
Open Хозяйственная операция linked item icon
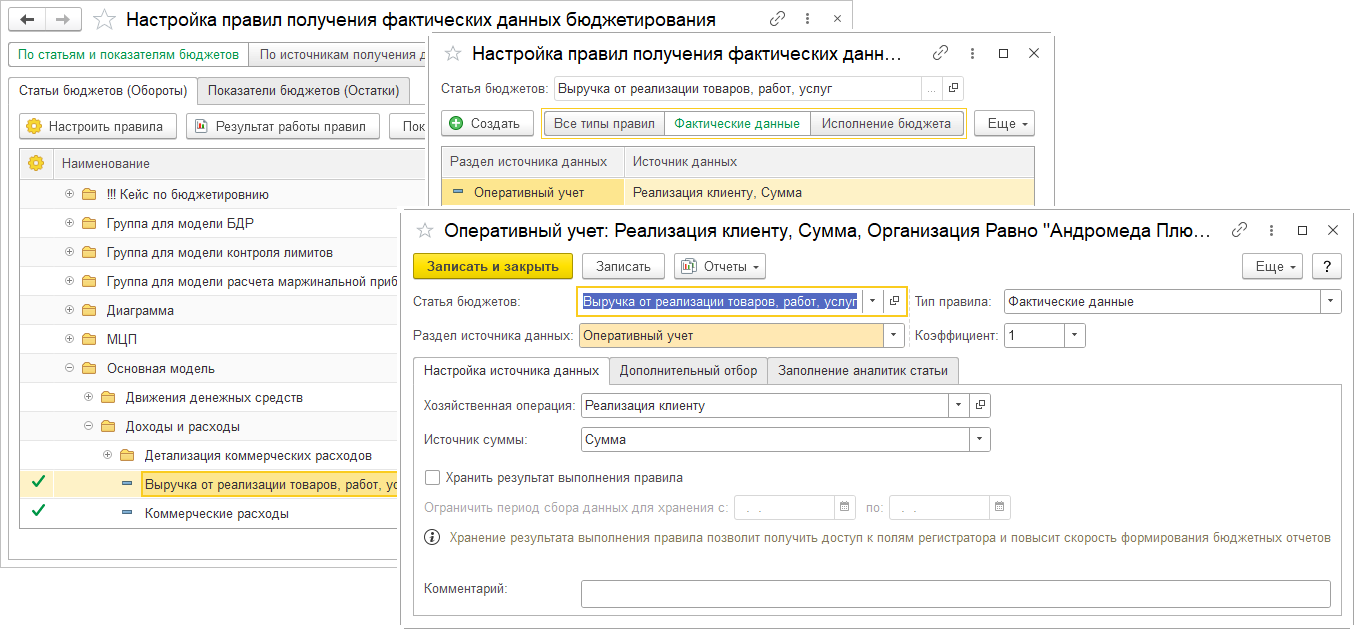tap(980, 405)
